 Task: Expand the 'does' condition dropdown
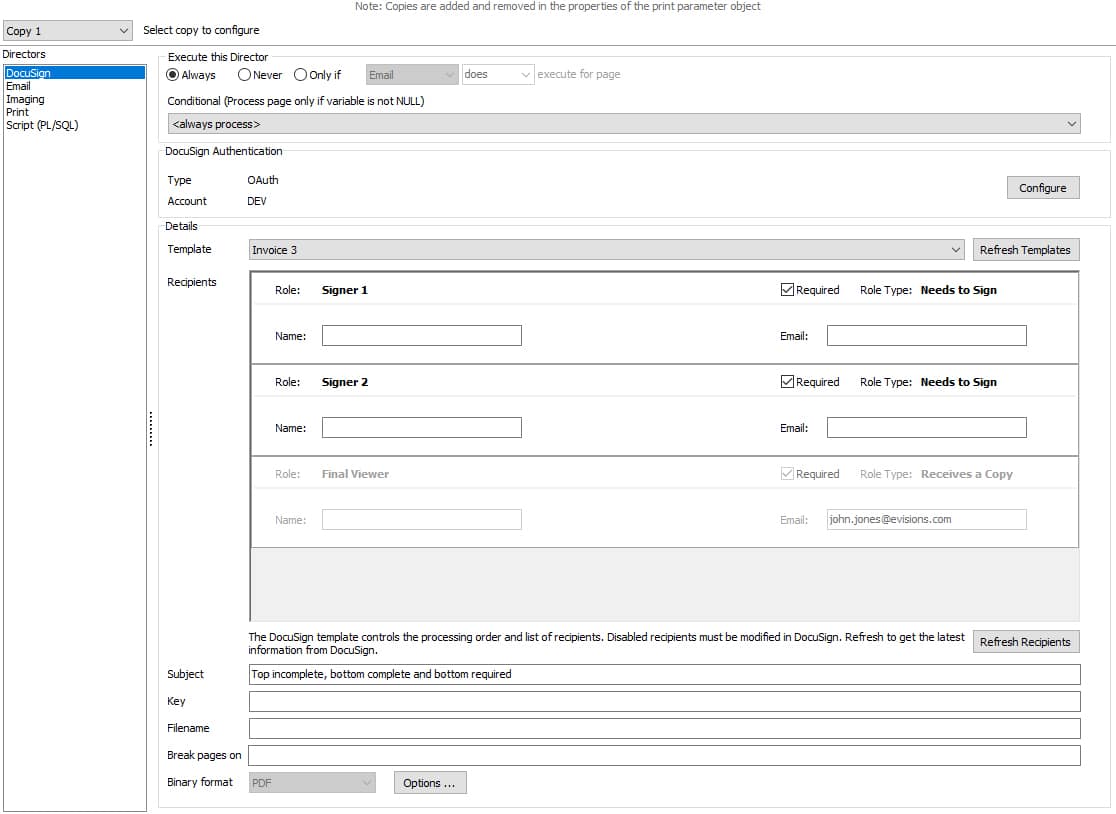pos(527,74)
